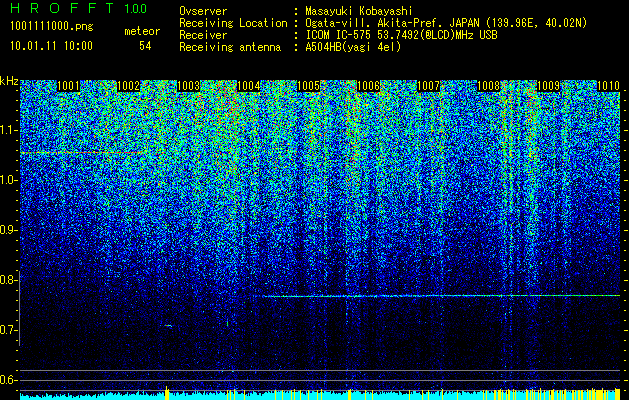Select observer name Masayuki Kobayashi

[x=359, y=11]
